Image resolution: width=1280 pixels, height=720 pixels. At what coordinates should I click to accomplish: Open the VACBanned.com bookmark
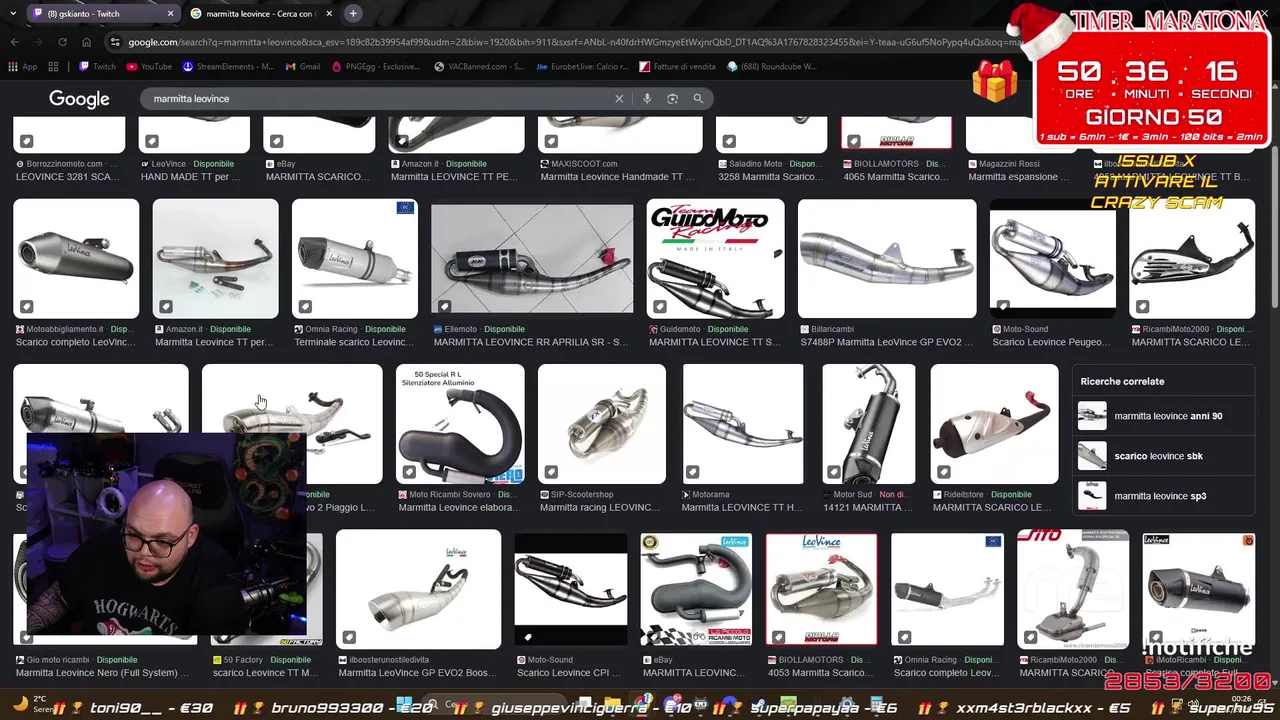point(479,67)
